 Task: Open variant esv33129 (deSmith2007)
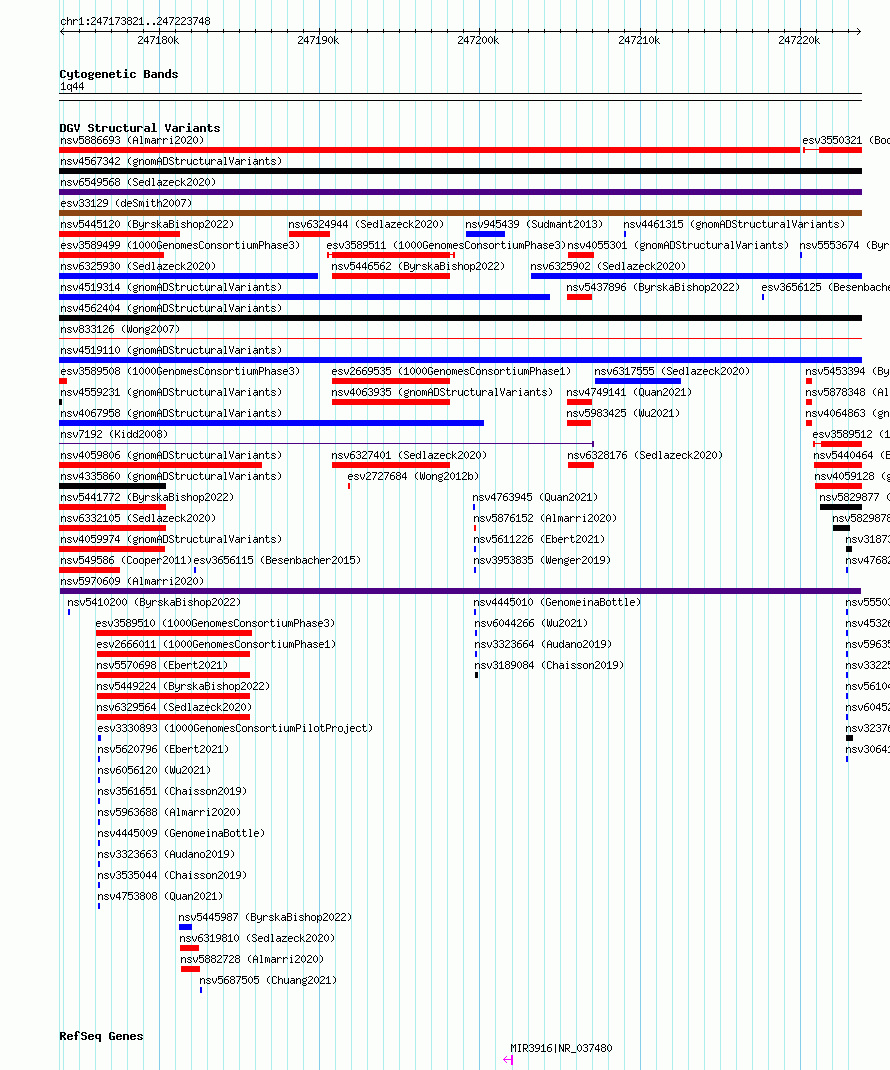[126, 203]
